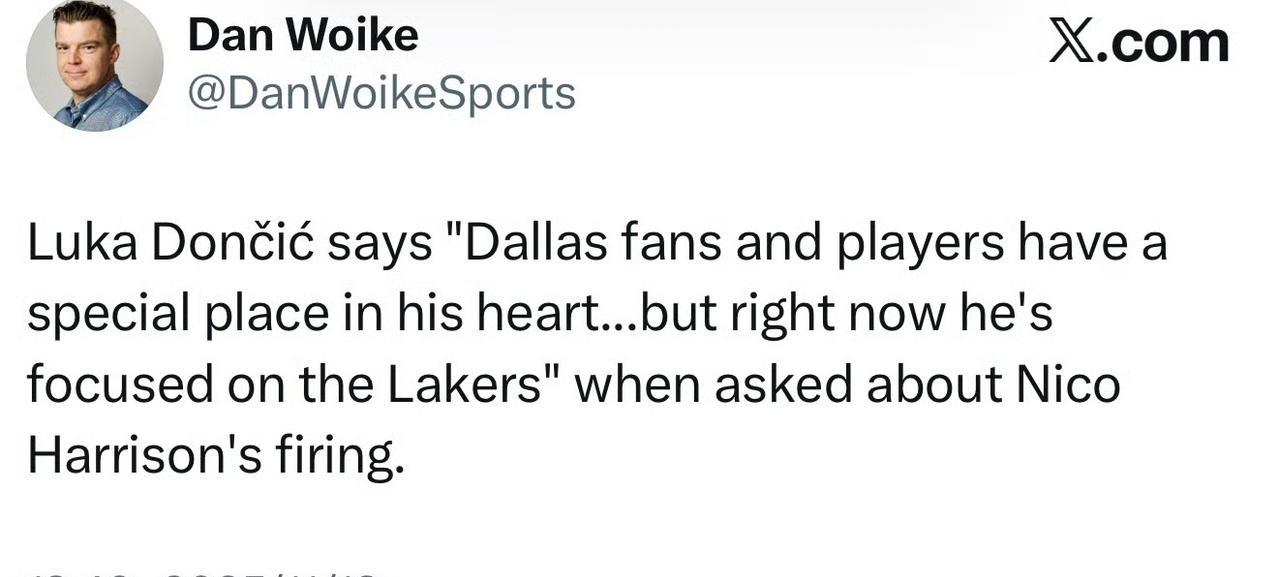
Task: Open the Dan Woike display name
Action: [303, 36]
